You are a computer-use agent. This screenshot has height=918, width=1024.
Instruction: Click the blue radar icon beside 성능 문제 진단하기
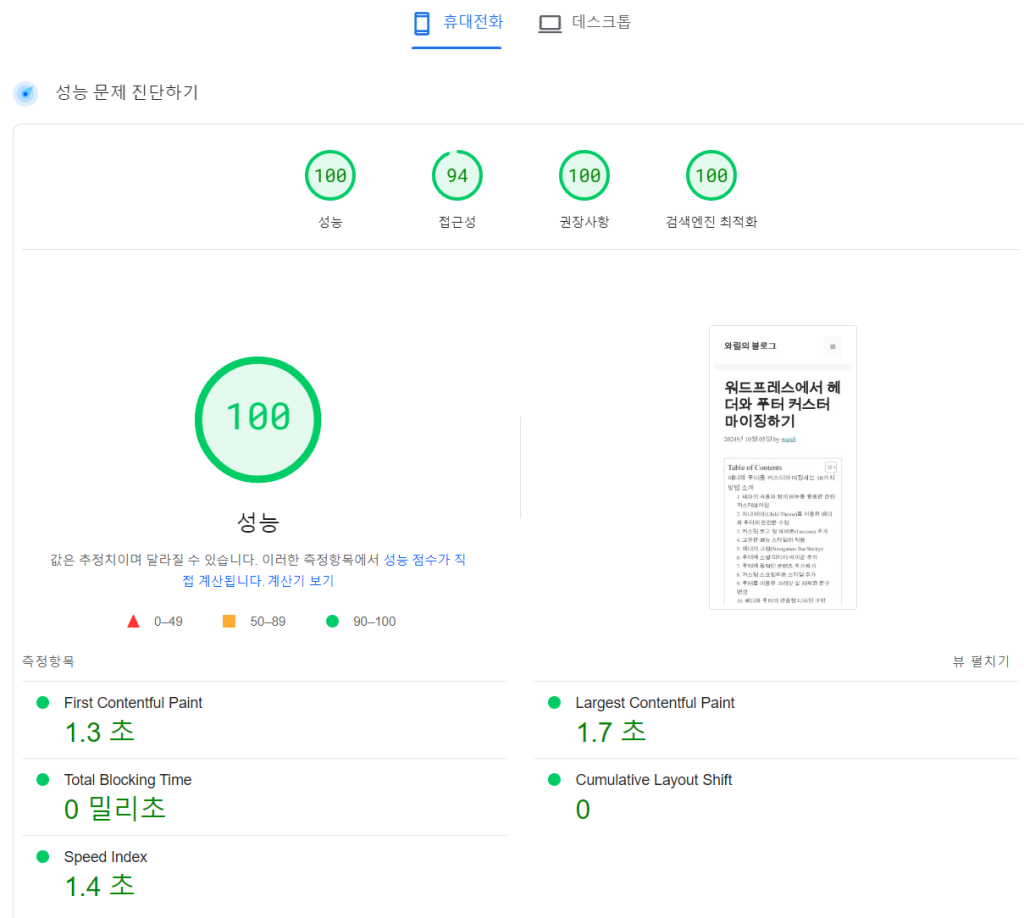(x=25, y=93)
